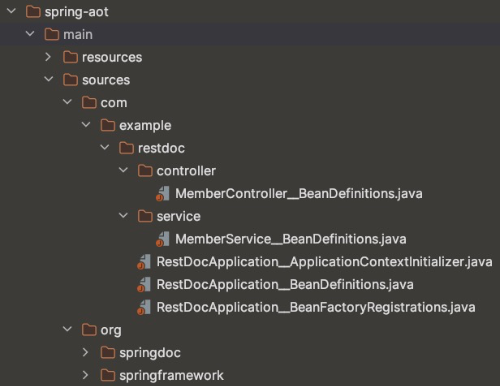500x386 pixels.
Task: Open RestDocApplication__BeanFactoryRegistrations.java file name
Action: tap(316, 307)
